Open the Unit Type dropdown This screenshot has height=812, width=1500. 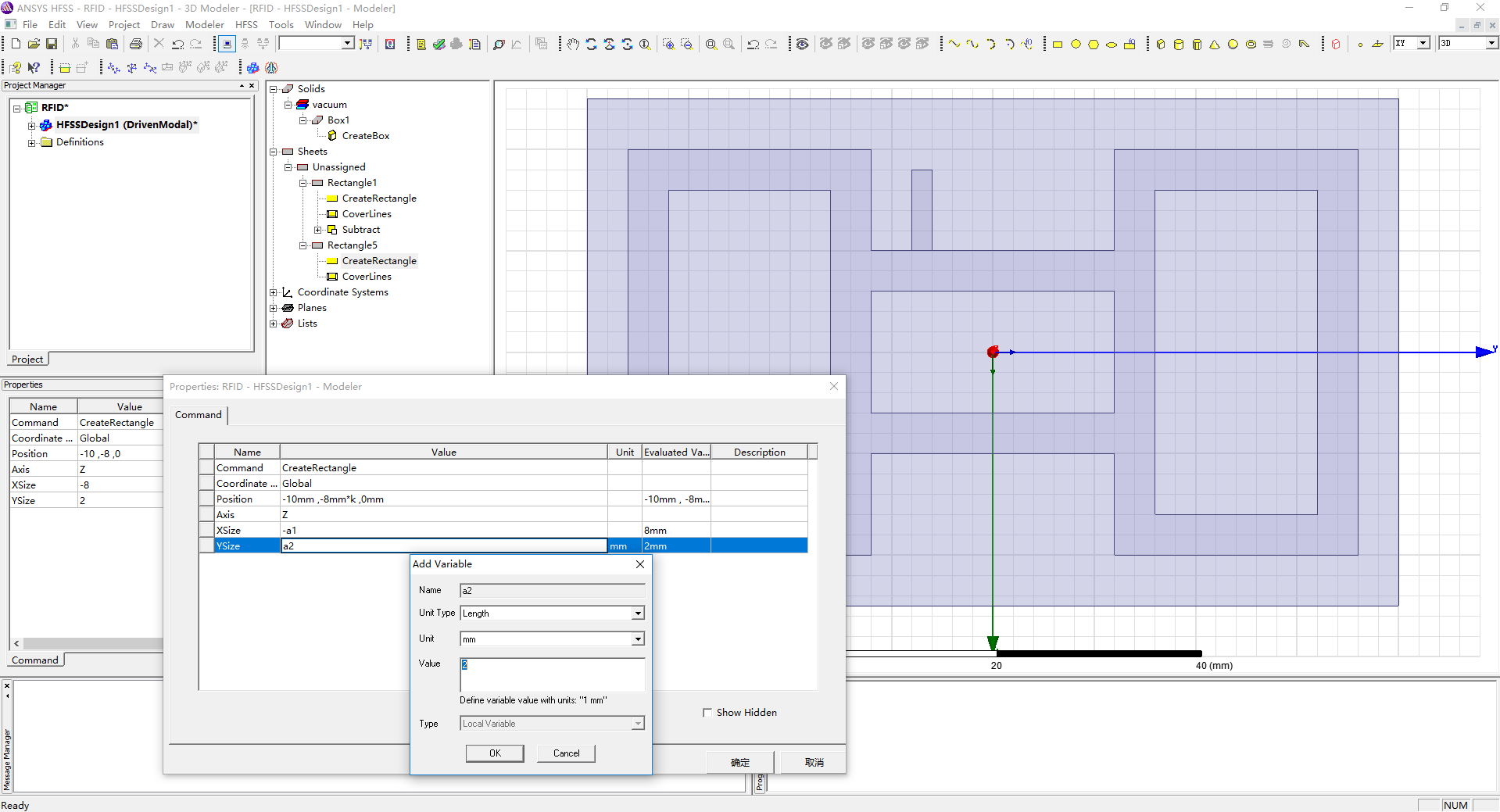[x=638, y=613]
